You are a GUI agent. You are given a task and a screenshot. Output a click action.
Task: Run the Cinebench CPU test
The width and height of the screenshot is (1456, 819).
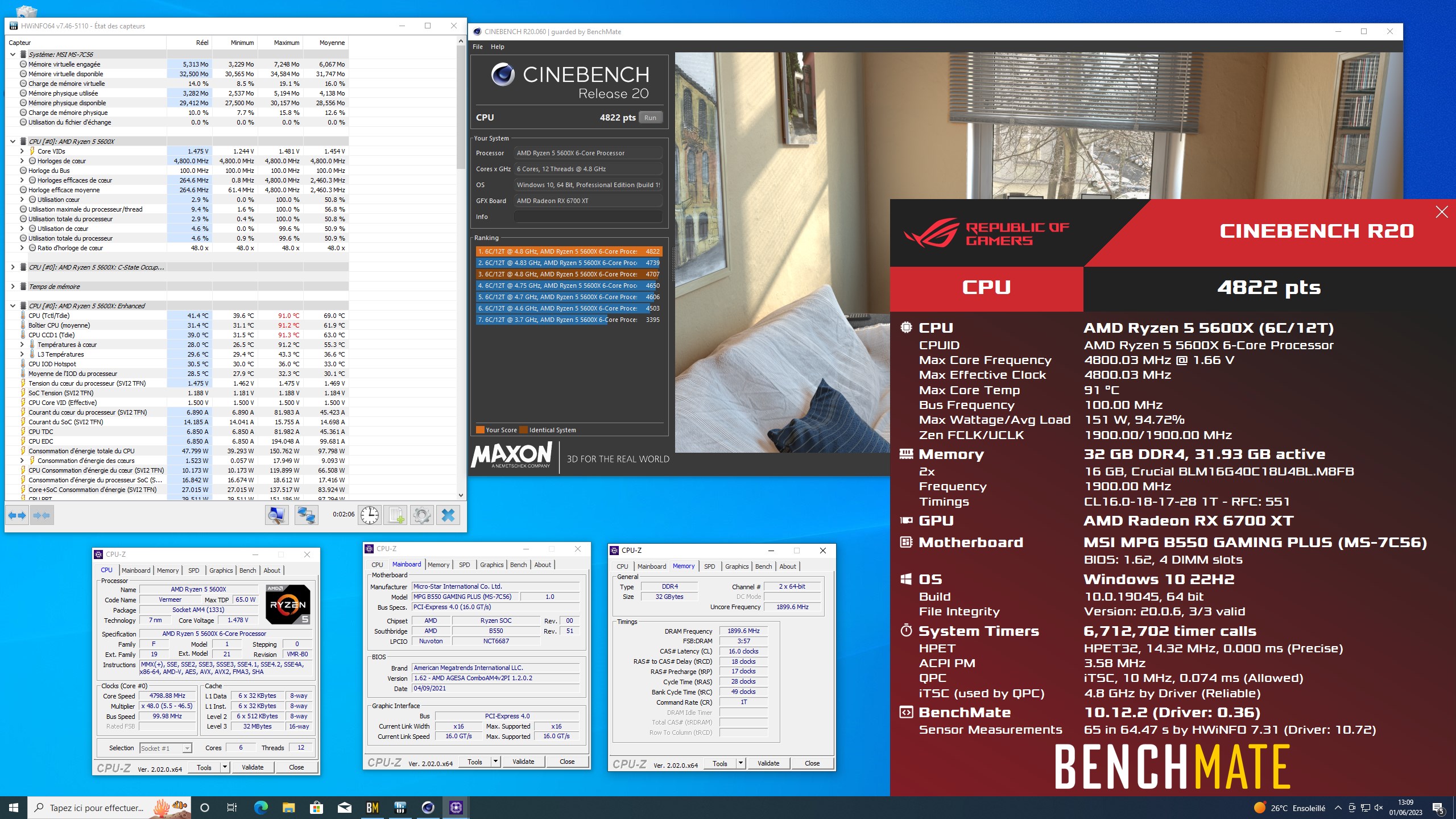651,118
